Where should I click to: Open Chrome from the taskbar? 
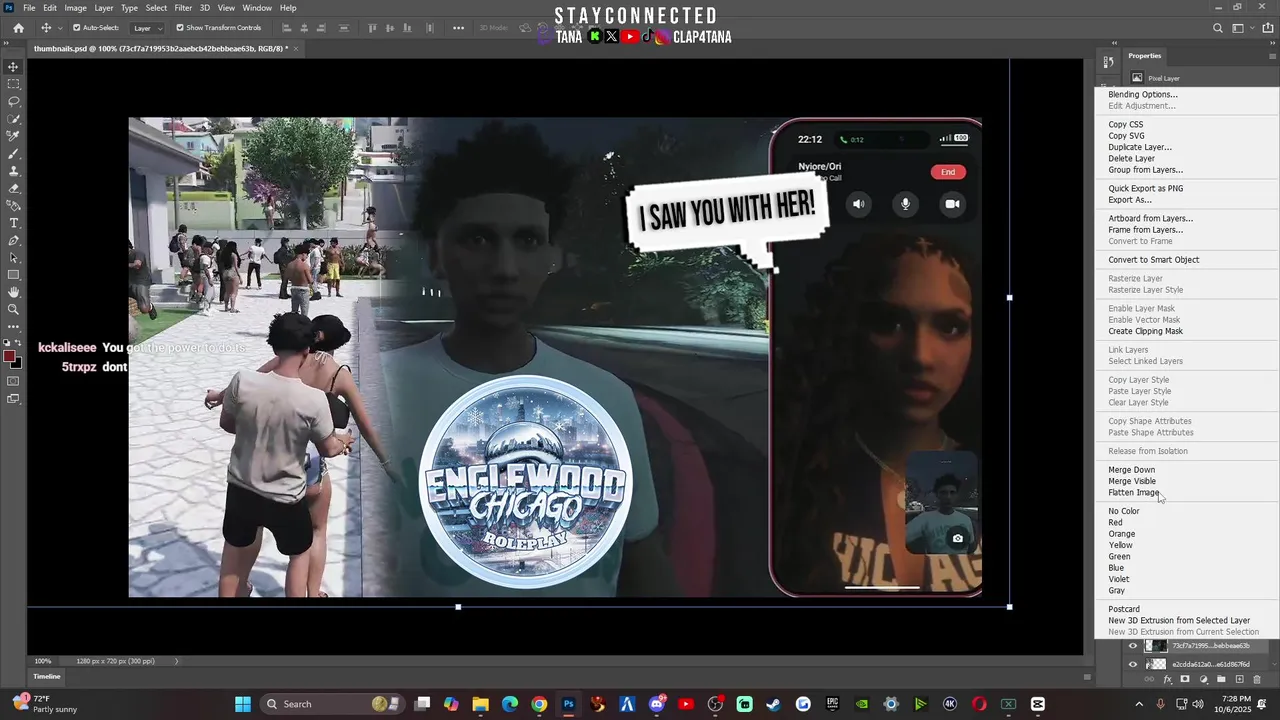(x=539, y=704)
